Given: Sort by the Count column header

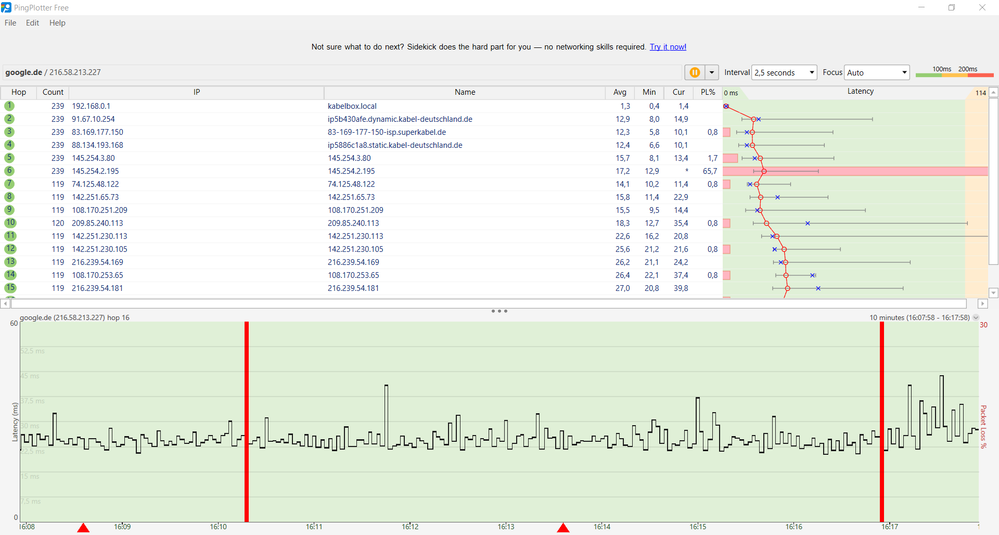Looking at the screenshot, I should [53, 92].
